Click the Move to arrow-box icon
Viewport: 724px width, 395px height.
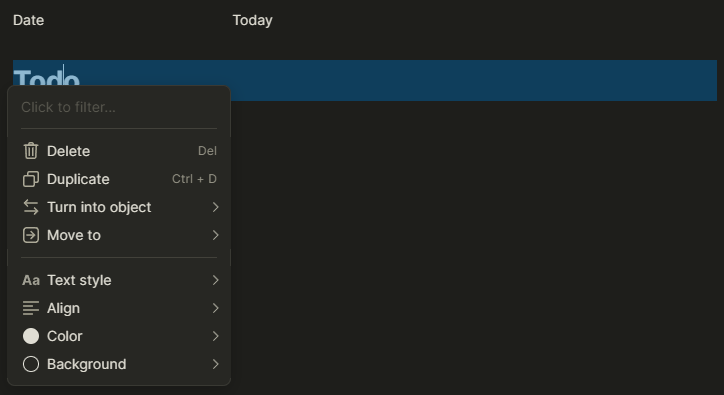[31, 235]
